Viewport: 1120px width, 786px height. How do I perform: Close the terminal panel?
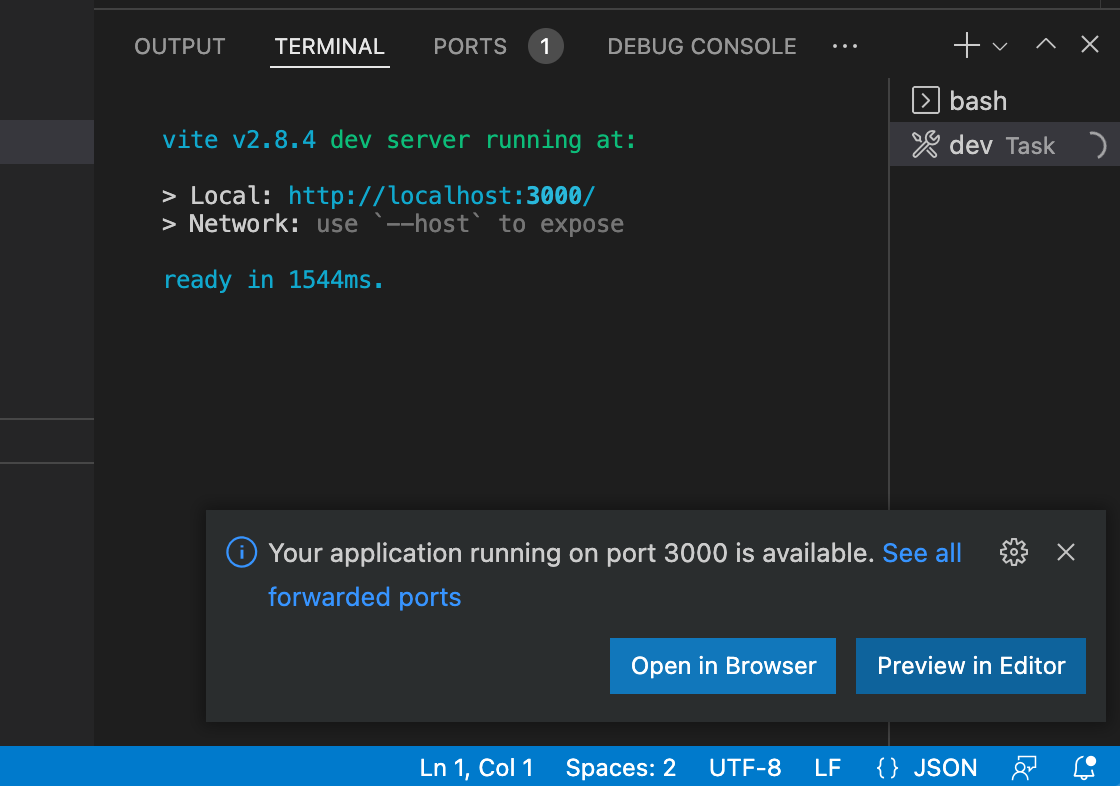(1089, 44)
